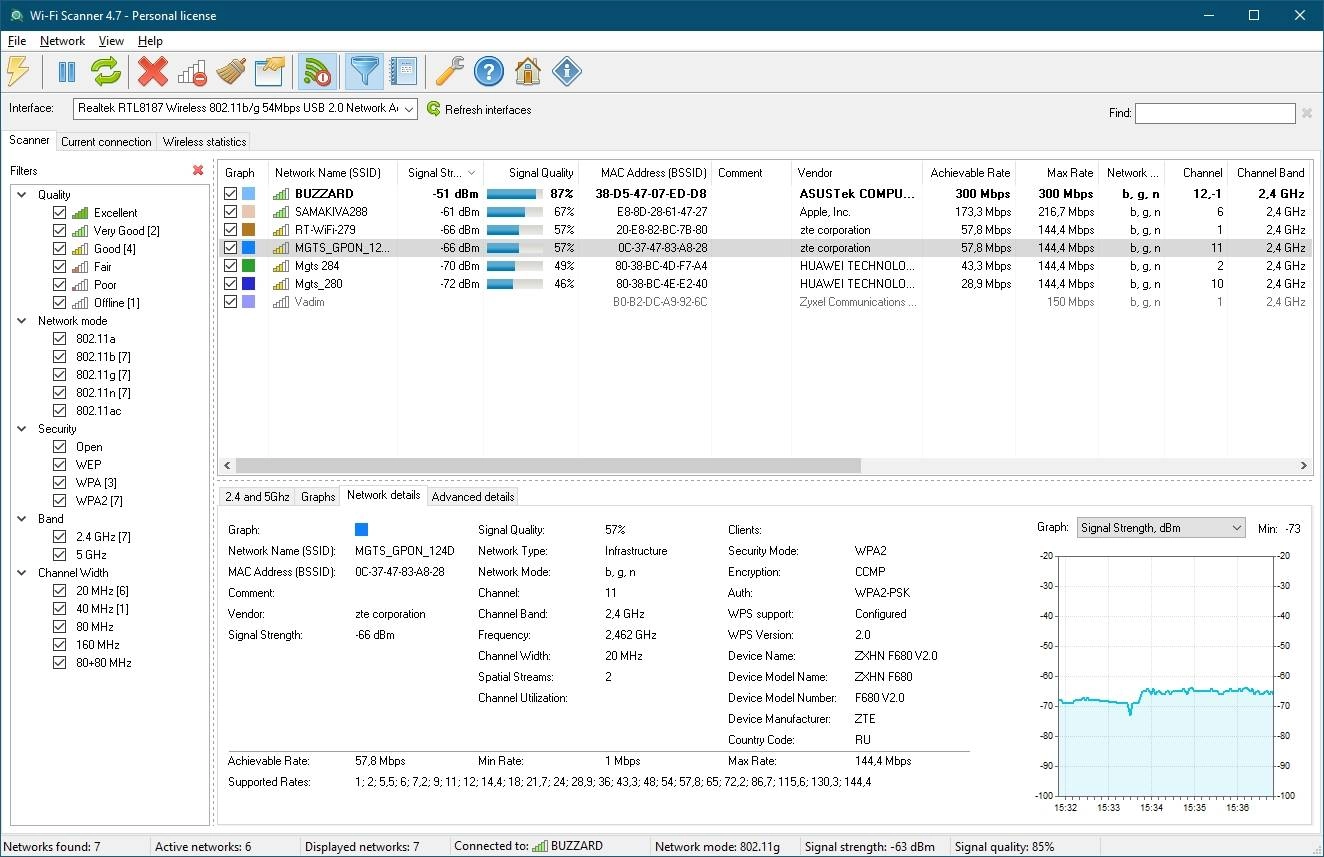The height and width of the screenshot is (857, 1324).
Task: Toggle the 80+80 MHz channel width checkbox
Action: pyautogui.click(x=60, y=663)
